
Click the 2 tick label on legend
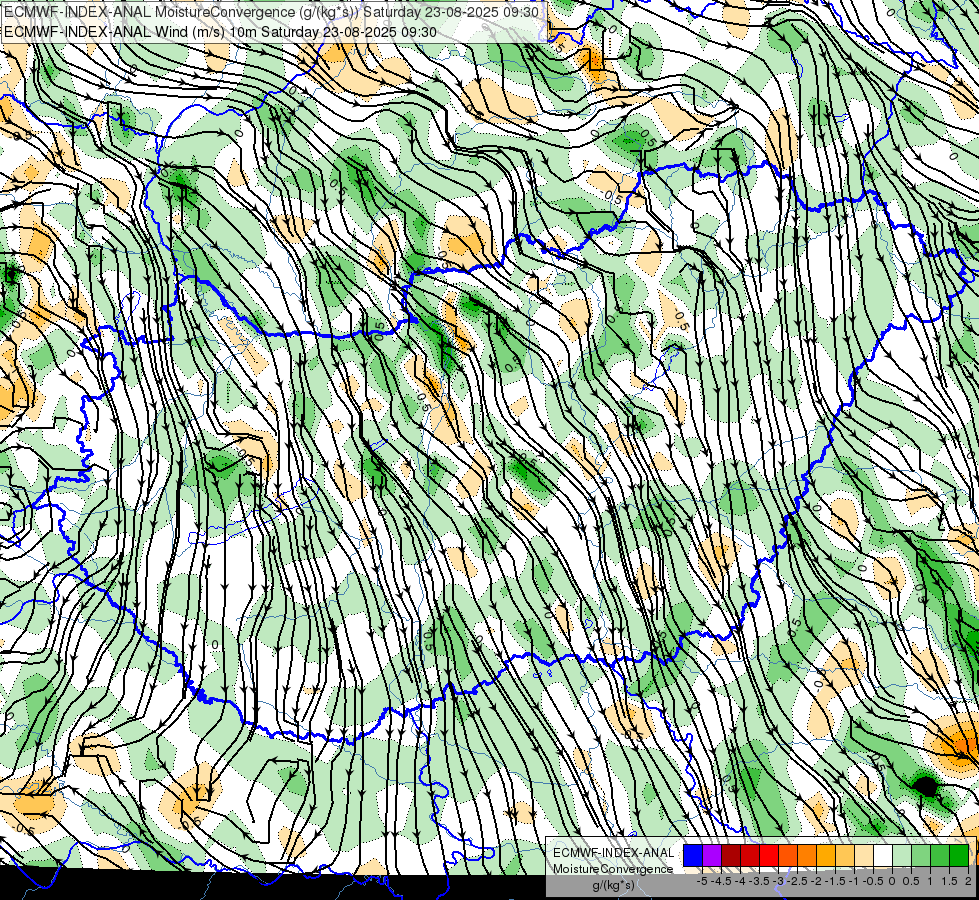[x=968, y=881]
